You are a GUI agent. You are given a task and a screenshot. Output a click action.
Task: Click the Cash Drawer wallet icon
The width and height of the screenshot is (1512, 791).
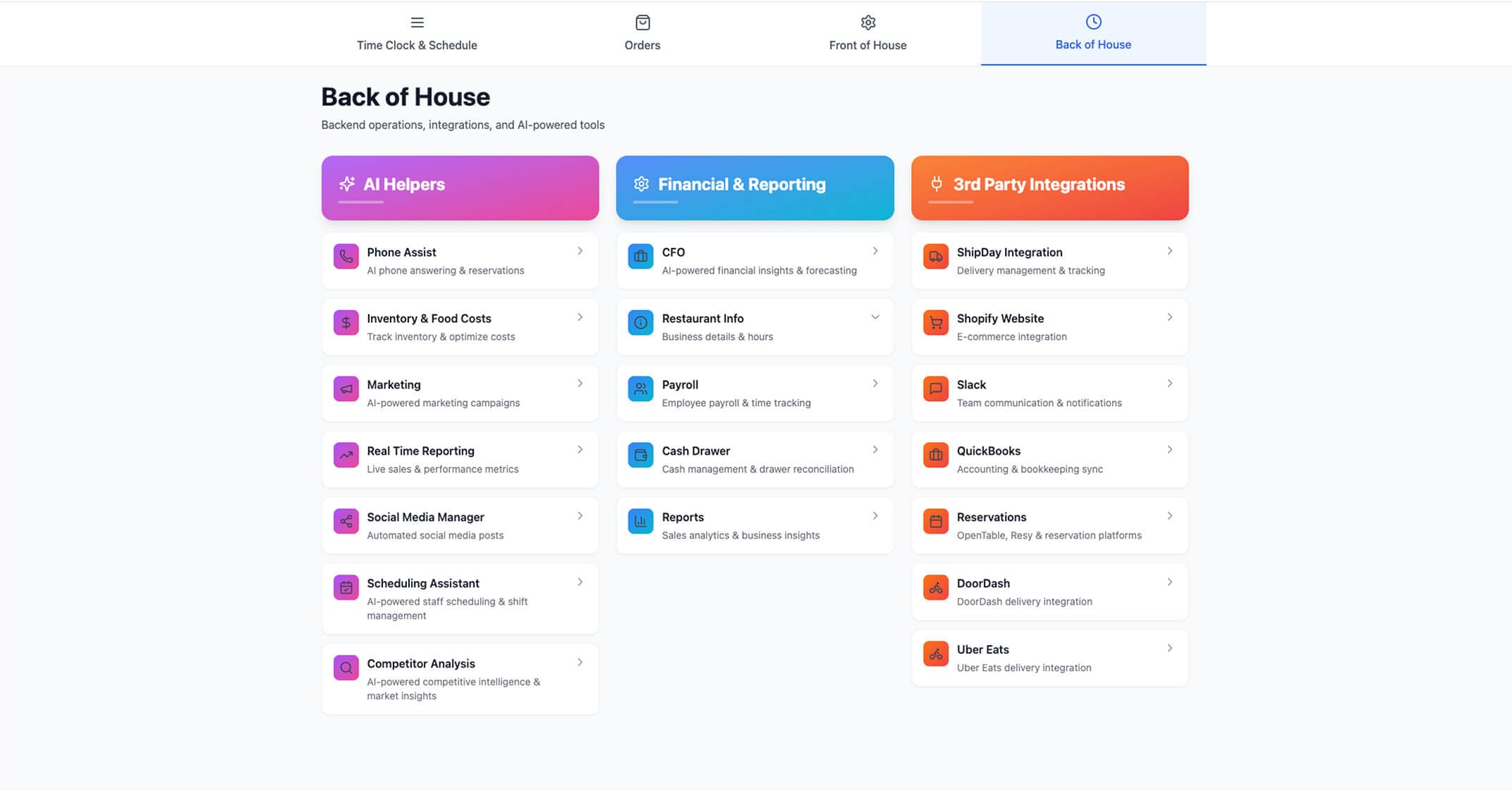point(640,455)
